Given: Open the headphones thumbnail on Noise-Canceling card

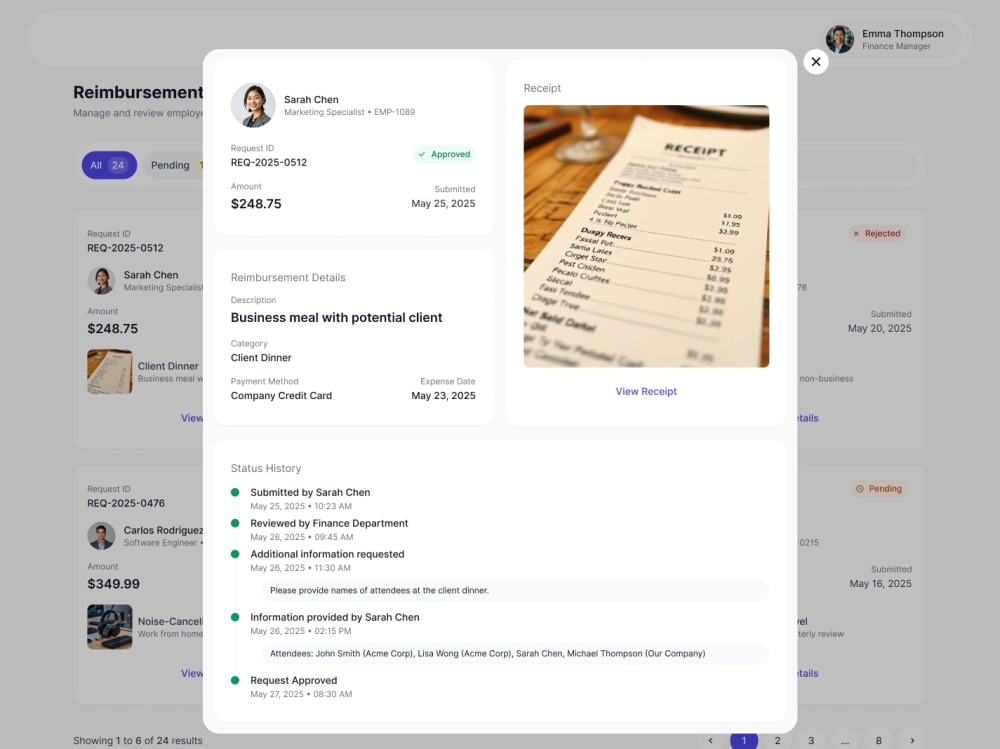Looking at the screenshot, I should pos(110,627).
